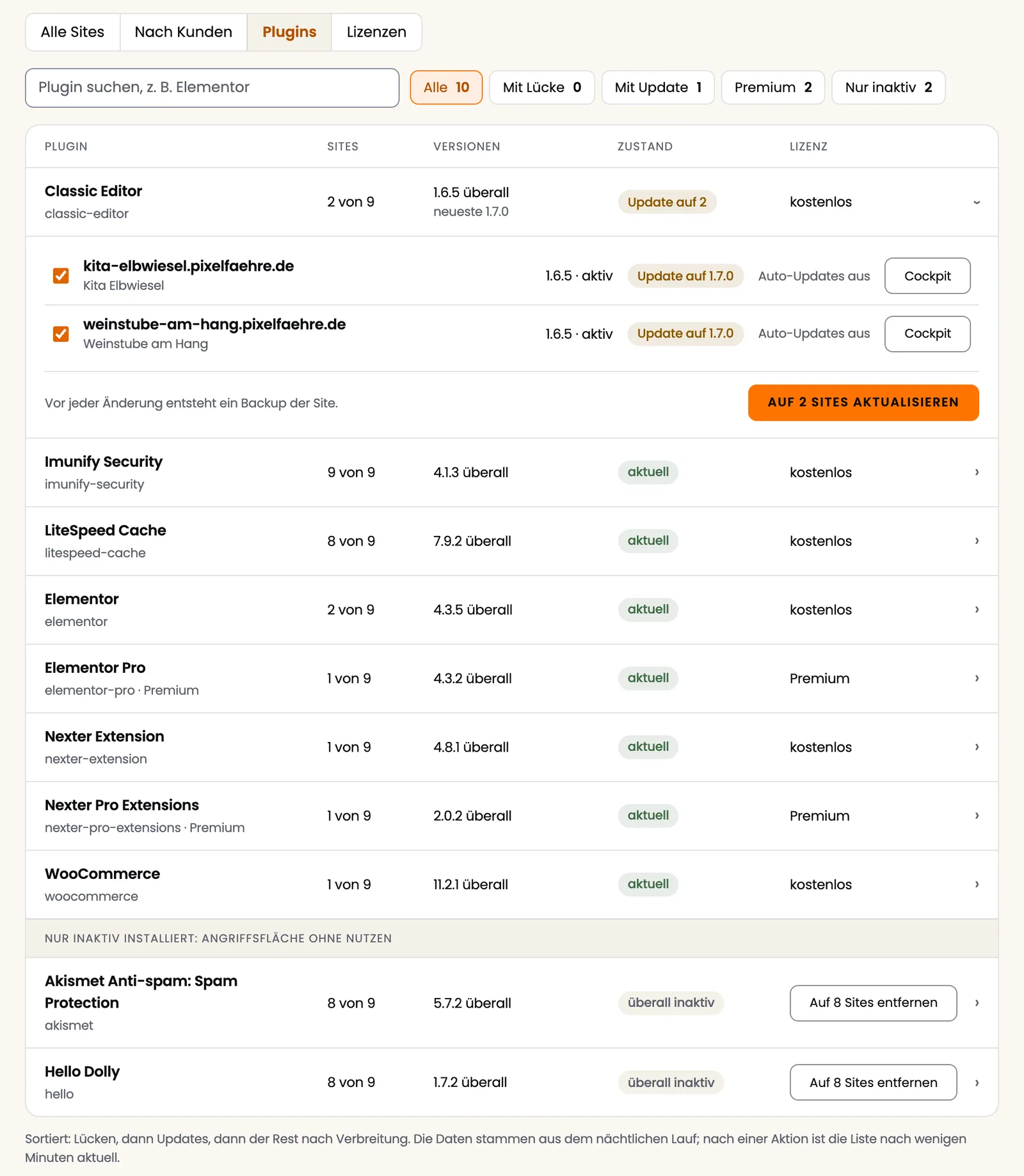Click the ZUSTAND column header
This screenshot has width=1024, height=1176.
coord(645,147)
